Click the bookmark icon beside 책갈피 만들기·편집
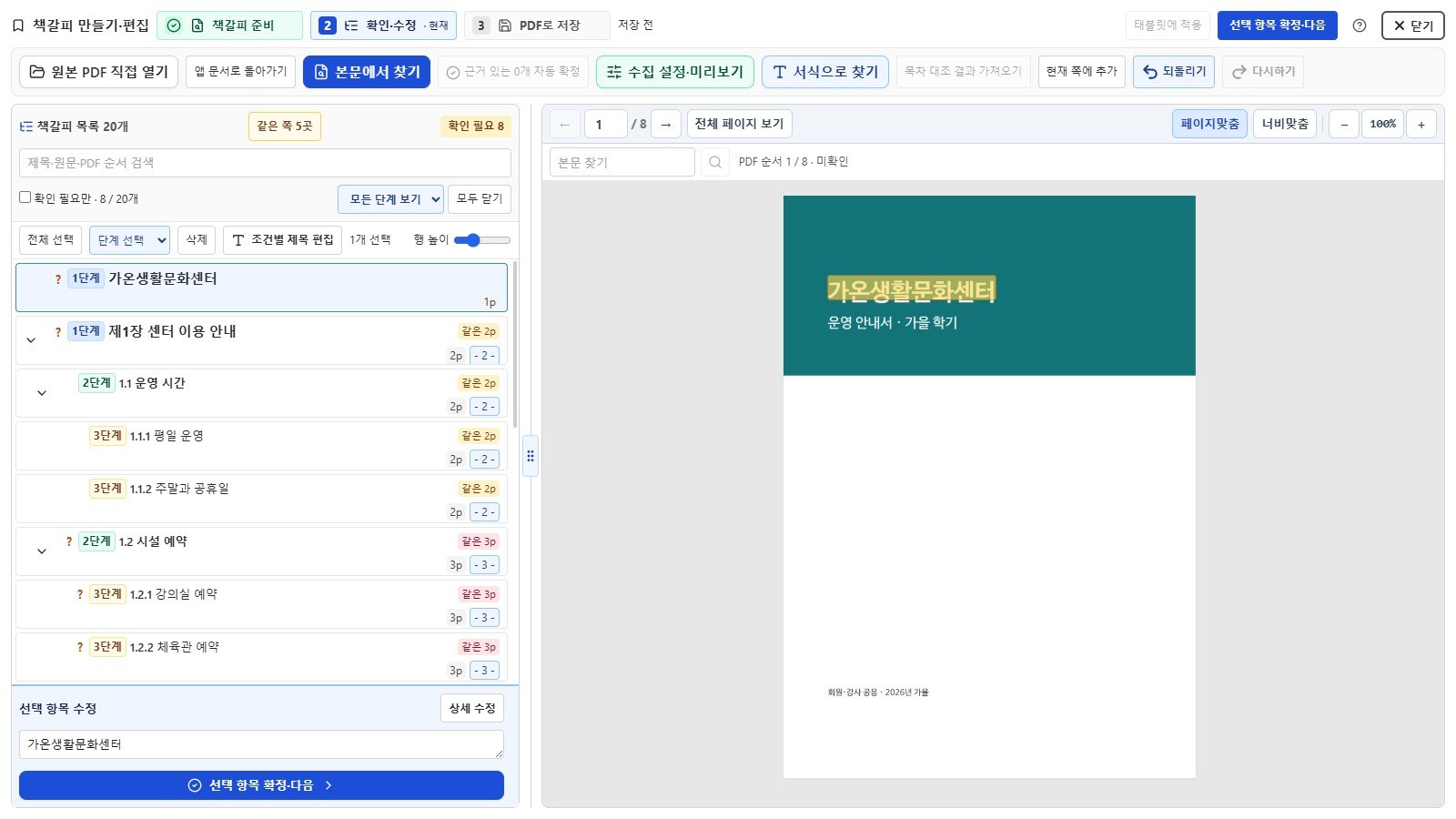 [18, 25]
